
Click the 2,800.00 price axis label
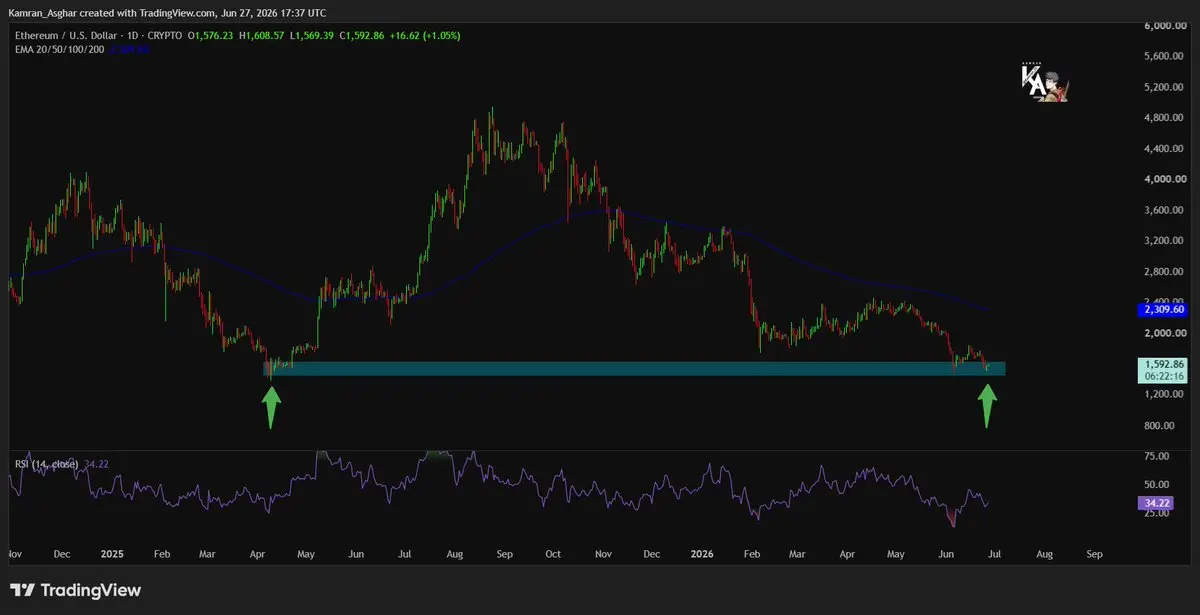1165,272
